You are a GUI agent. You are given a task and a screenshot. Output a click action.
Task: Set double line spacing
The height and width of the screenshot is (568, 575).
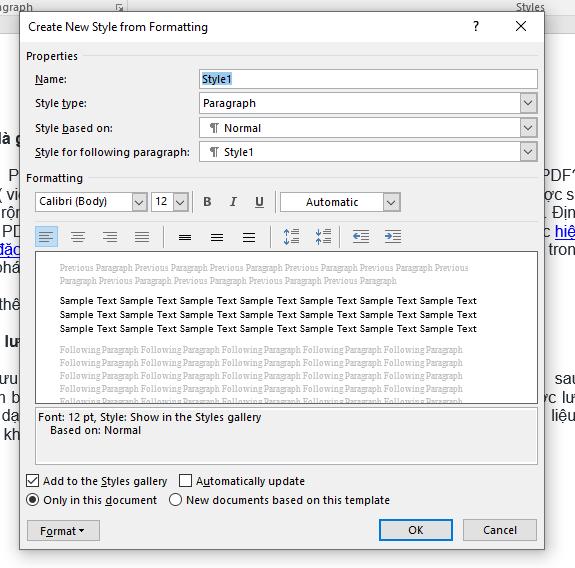249,237
